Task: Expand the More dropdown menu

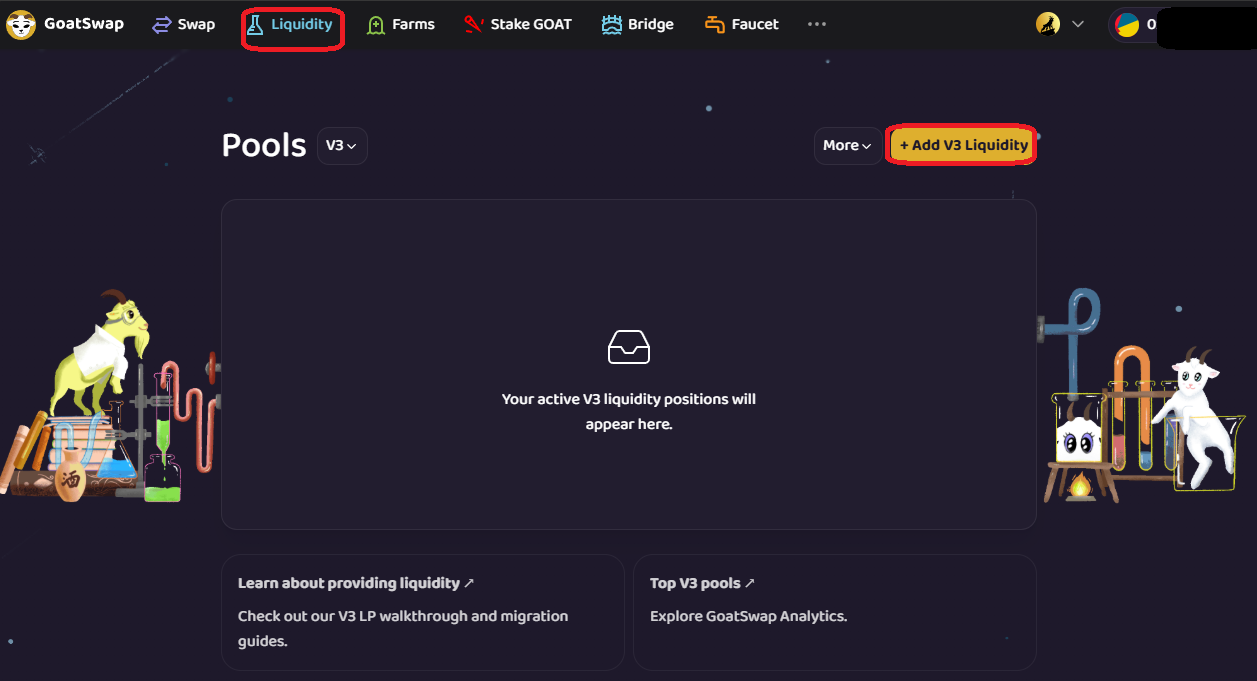Action: pos(847,146)
